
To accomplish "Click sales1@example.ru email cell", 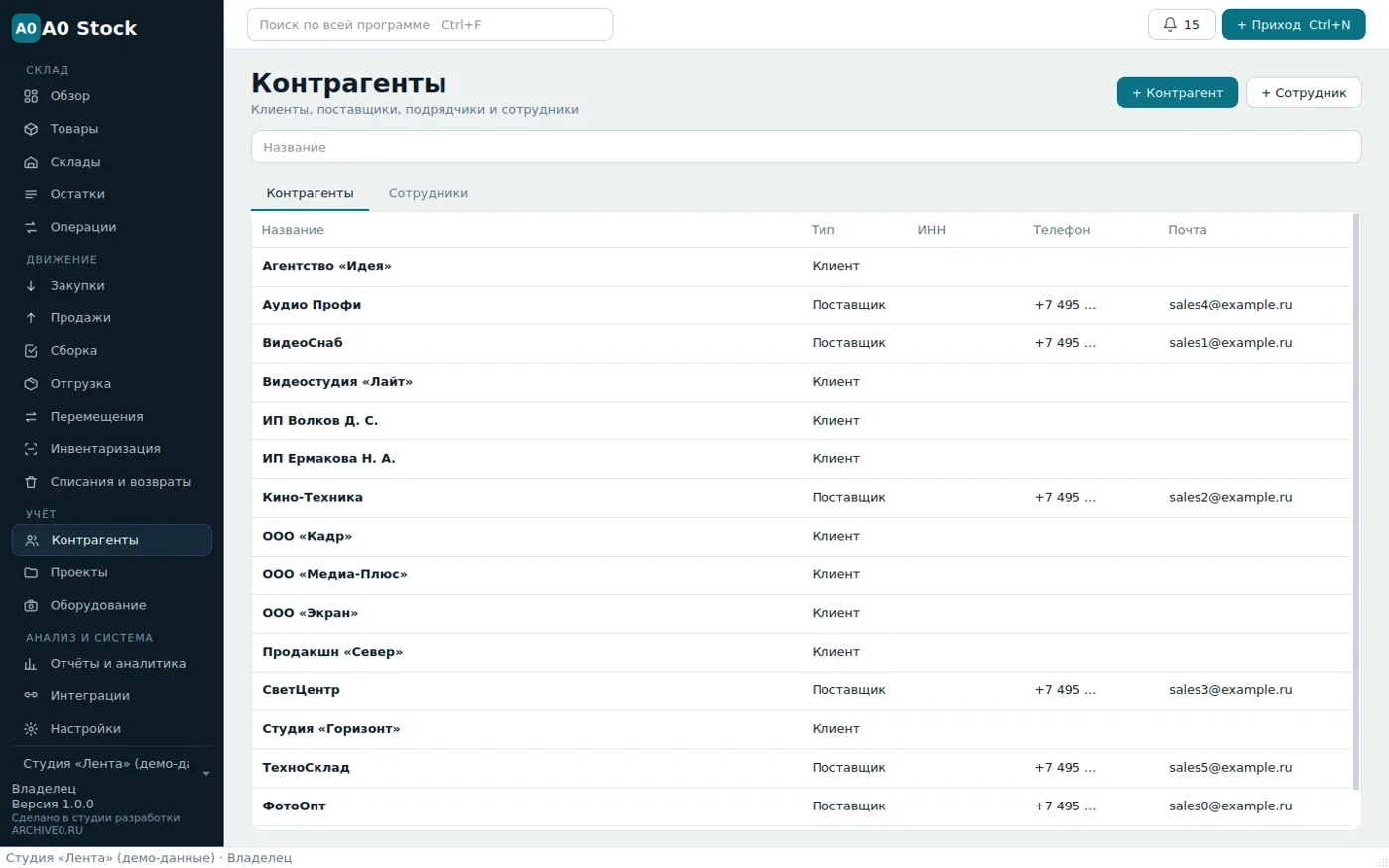I will [x=1230, y=343].
